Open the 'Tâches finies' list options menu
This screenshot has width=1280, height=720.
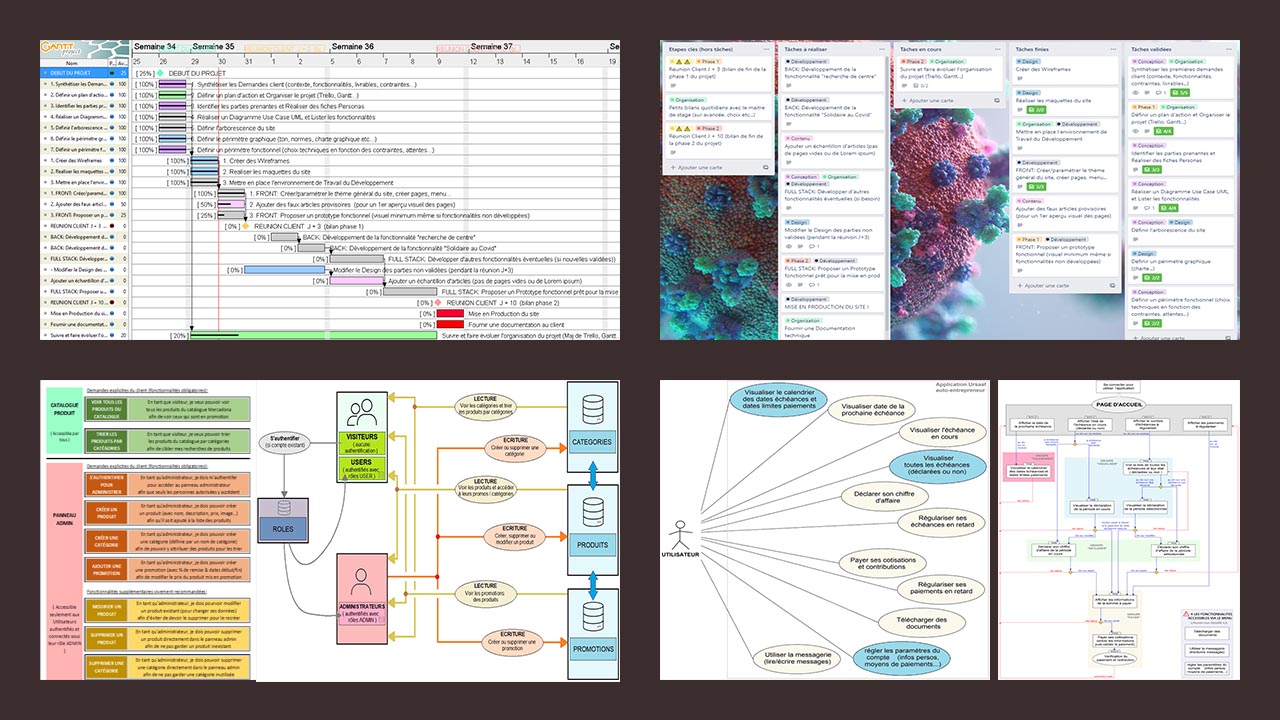tap(1111, 49)
